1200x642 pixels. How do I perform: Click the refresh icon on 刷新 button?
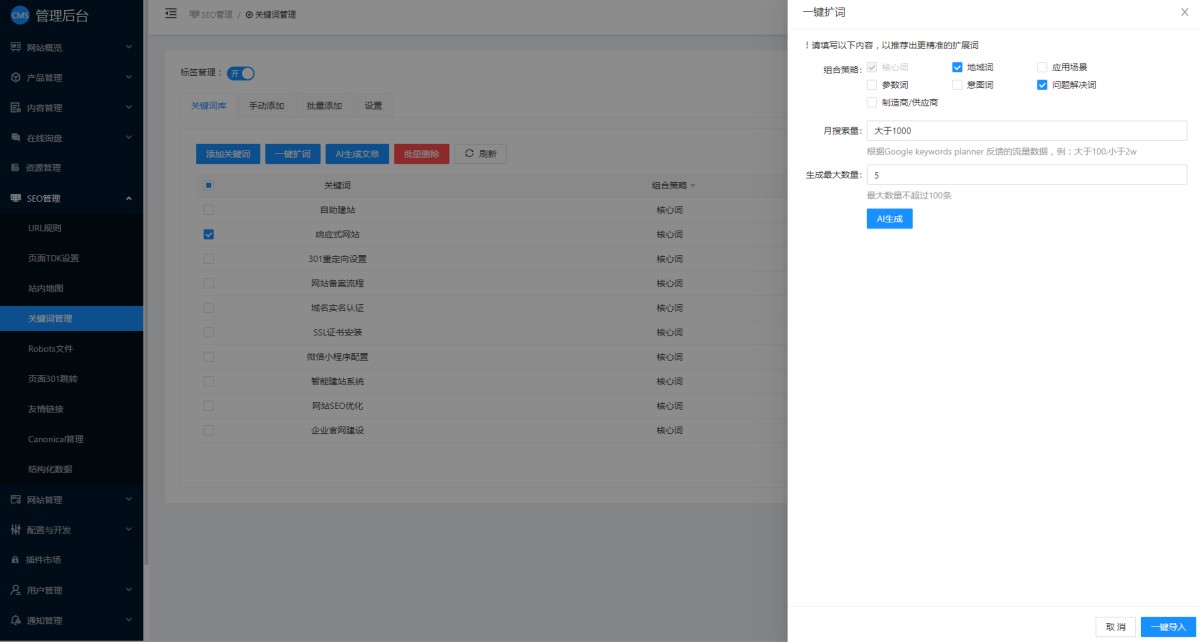point(469,154)
